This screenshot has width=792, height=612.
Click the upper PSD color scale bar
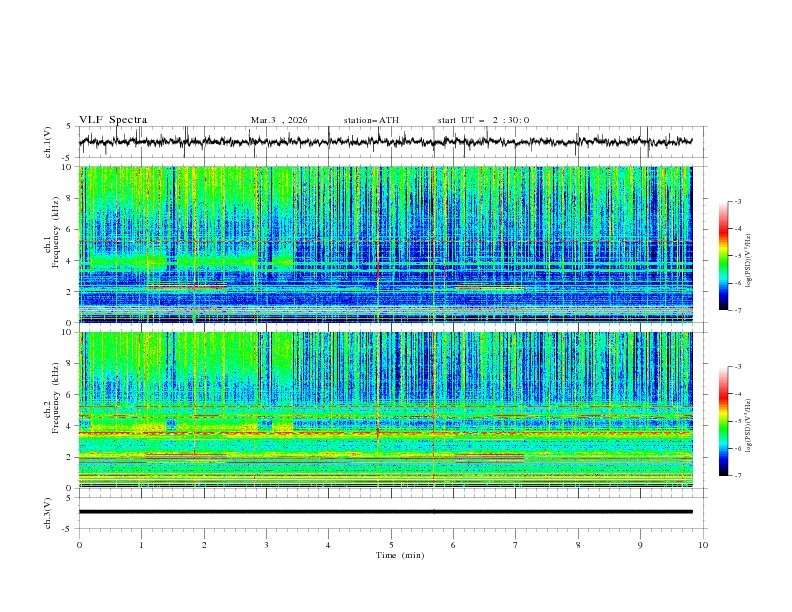point(723,256)
